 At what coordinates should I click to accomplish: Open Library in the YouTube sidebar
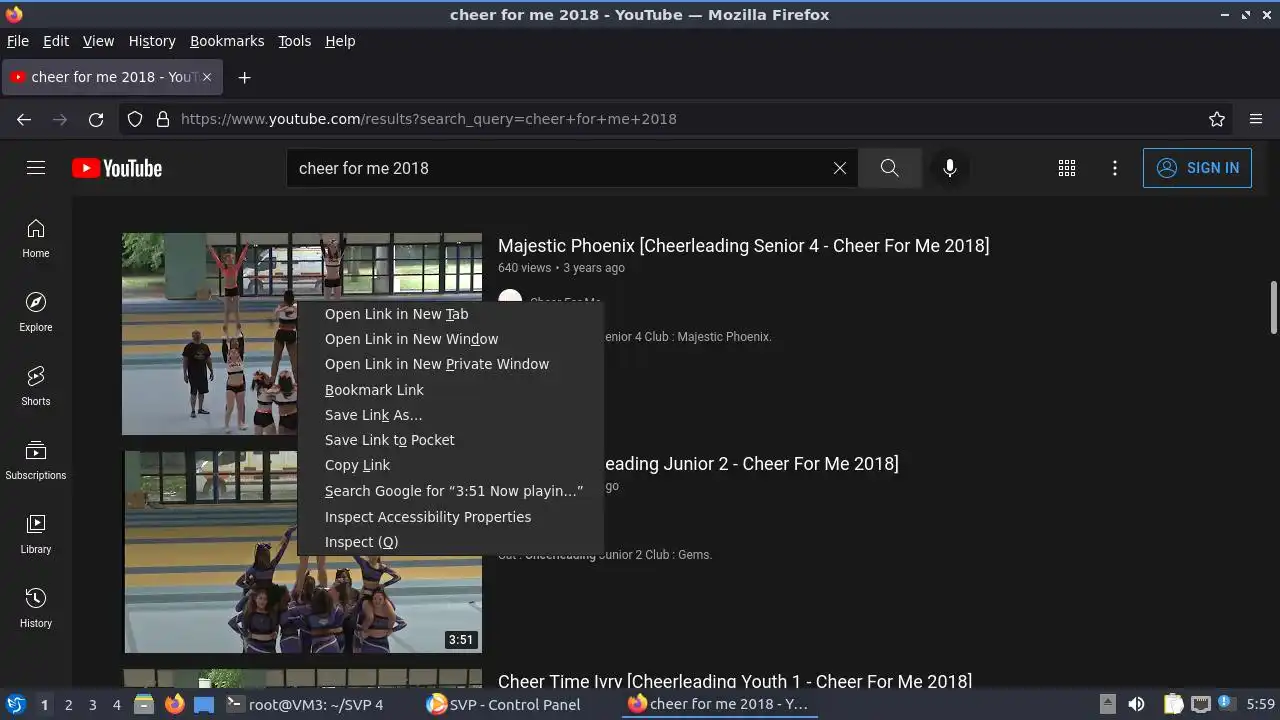[36, 535]
